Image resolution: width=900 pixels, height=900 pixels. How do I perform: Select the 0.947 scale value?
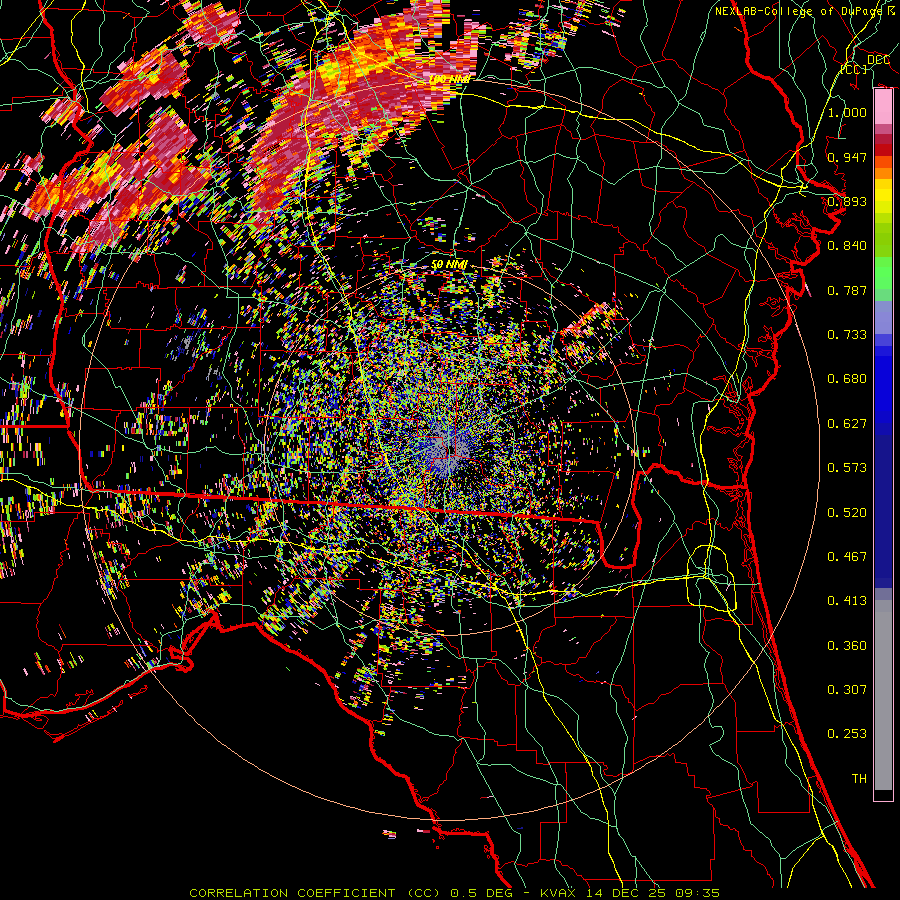(x=847, y=157)
